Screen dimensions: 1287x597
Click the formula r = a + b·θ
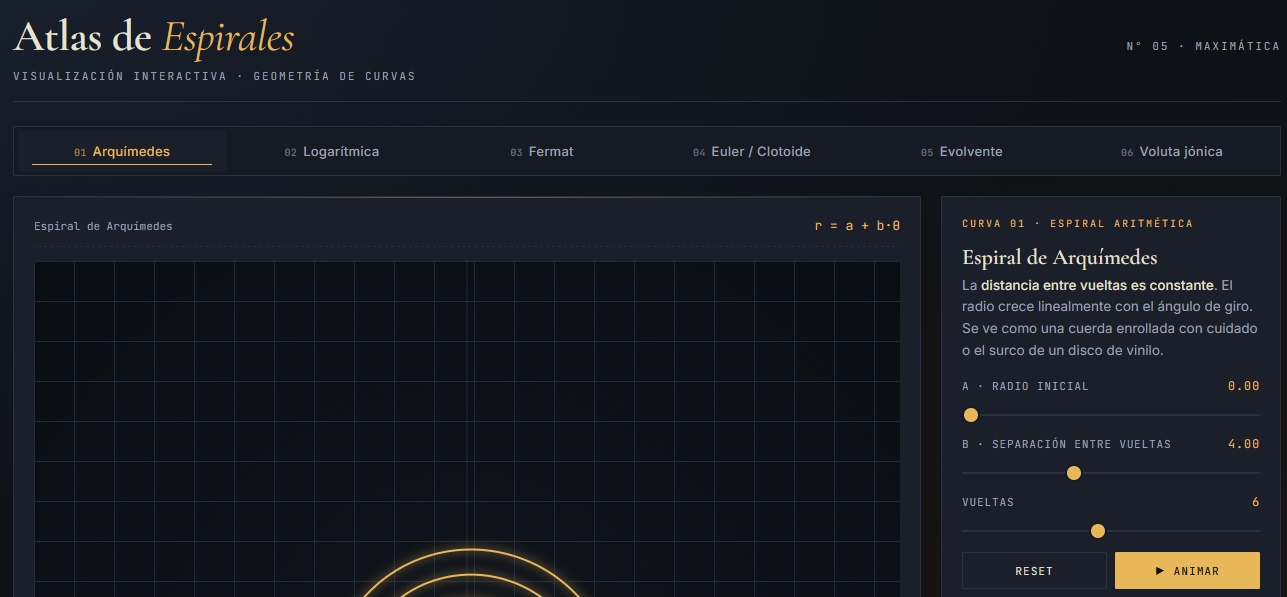point(857,226)
